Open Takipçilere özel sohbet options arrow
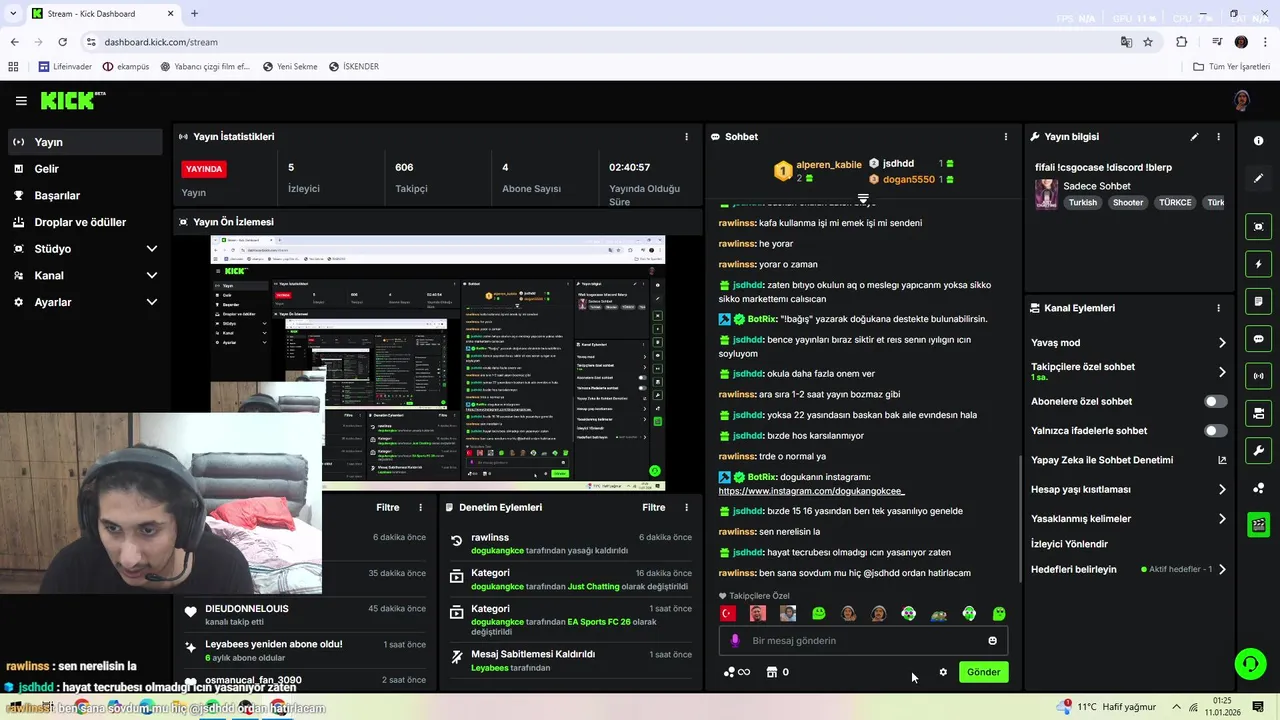Image resolution: width=1280 pixels, height=720 pixels. click(x=1222, y=372)
